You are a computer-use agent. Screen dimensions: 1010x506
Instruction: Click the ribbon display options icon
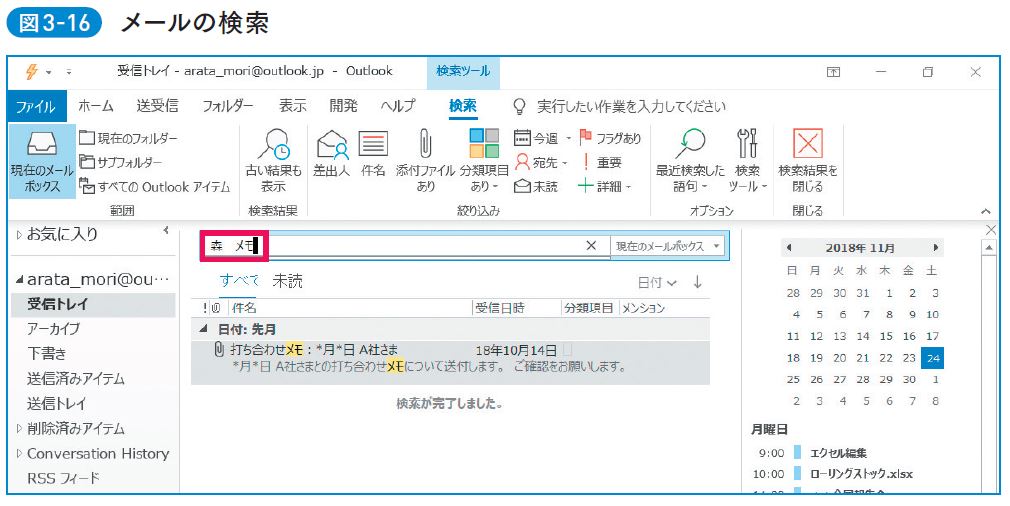pyautogui.click(x=834, y=72)
